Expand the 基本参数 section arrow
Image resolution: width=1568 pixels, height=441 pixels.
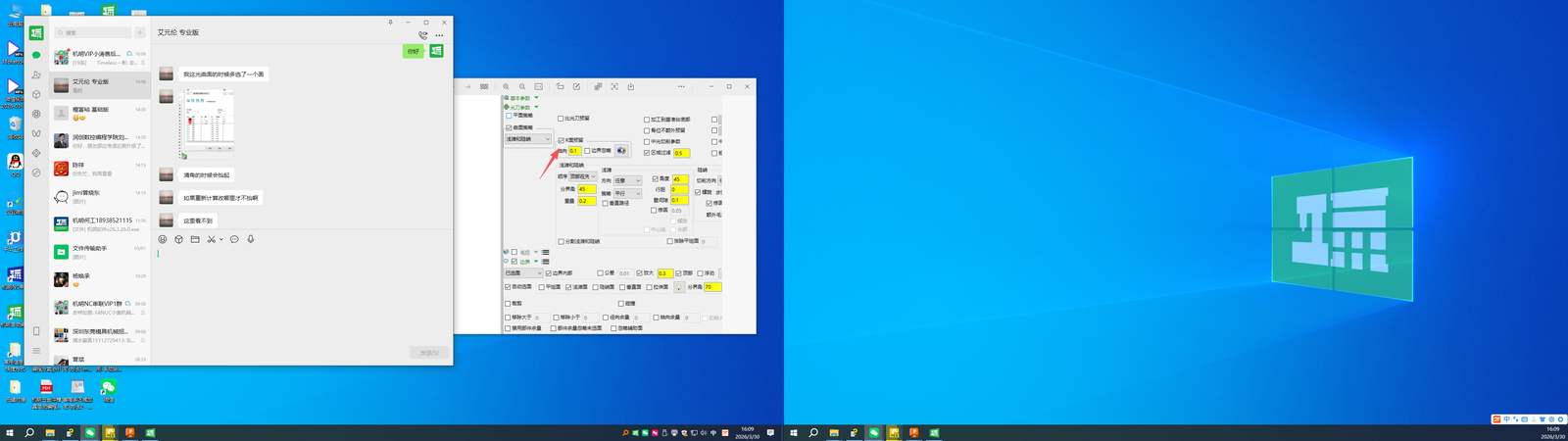click(536, 98)
